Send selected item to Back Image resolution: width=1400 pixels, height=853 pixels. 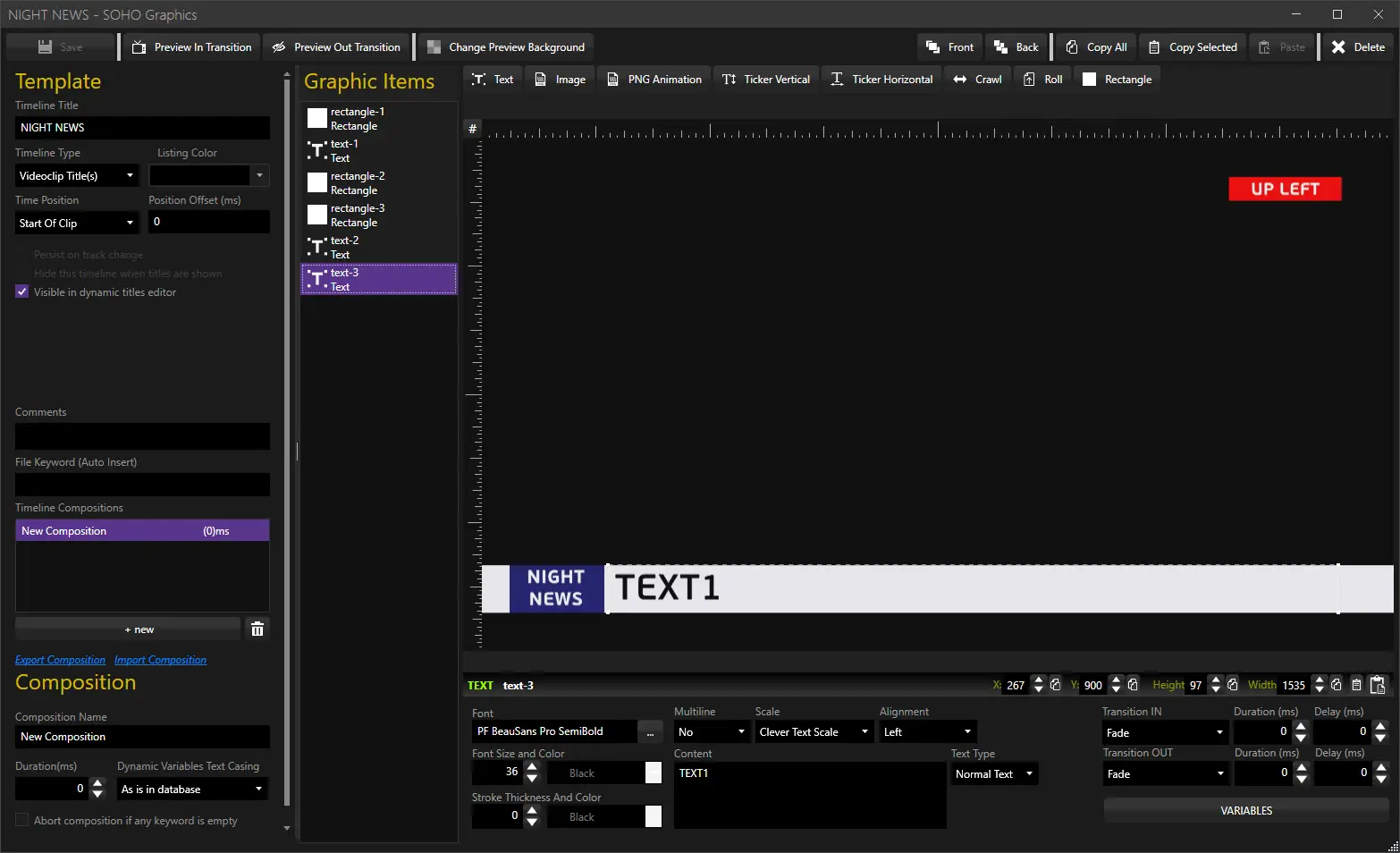click(1016, 47)
